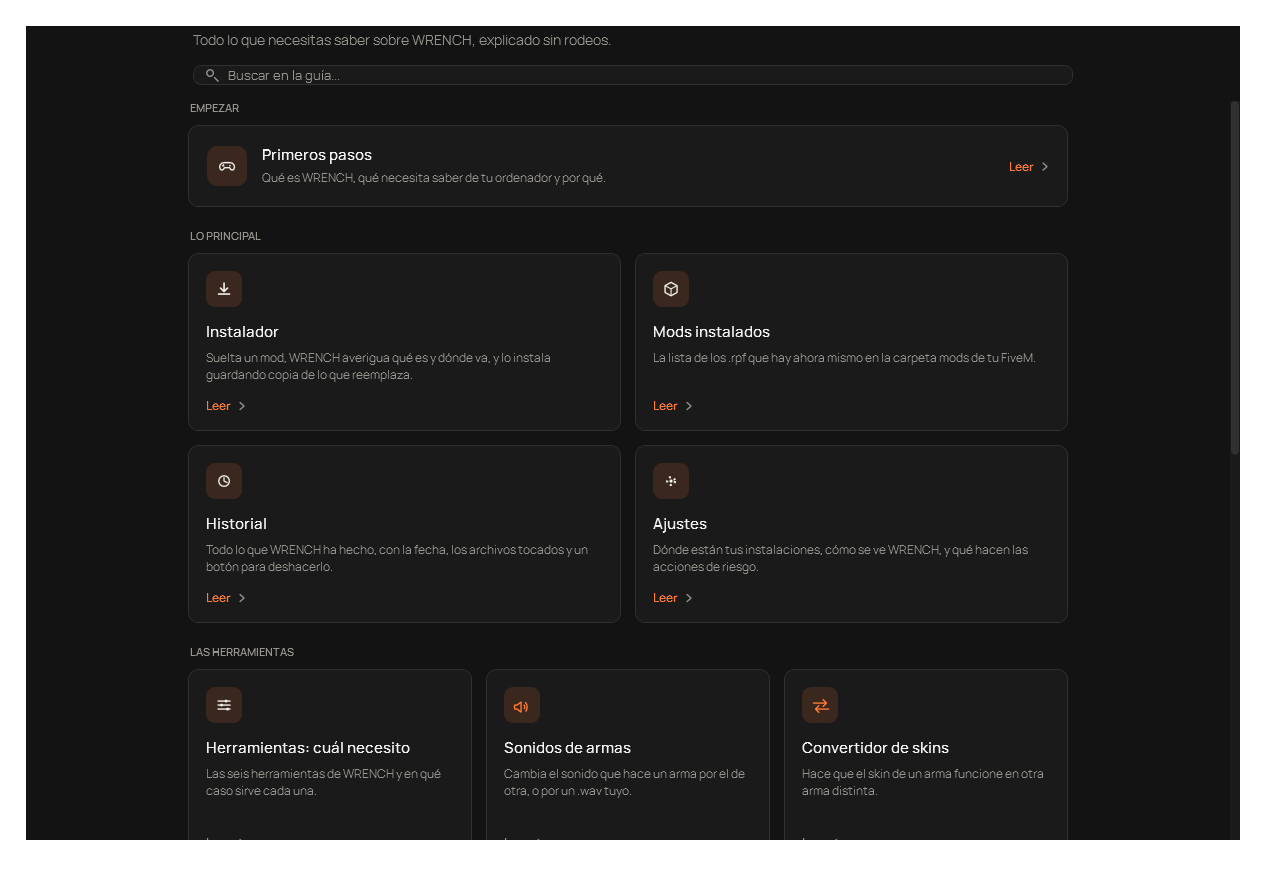Click the "Convertidor de skins" title

(875, 748)
